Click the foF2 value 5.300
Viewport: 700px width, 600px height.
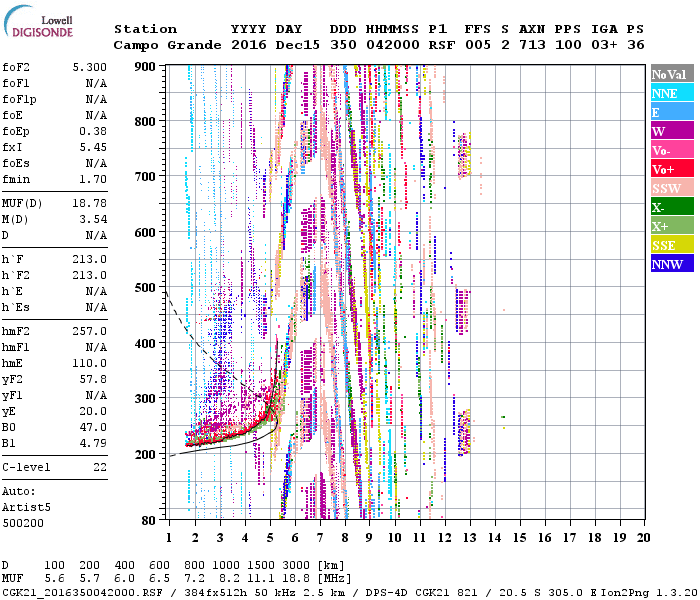90,67
